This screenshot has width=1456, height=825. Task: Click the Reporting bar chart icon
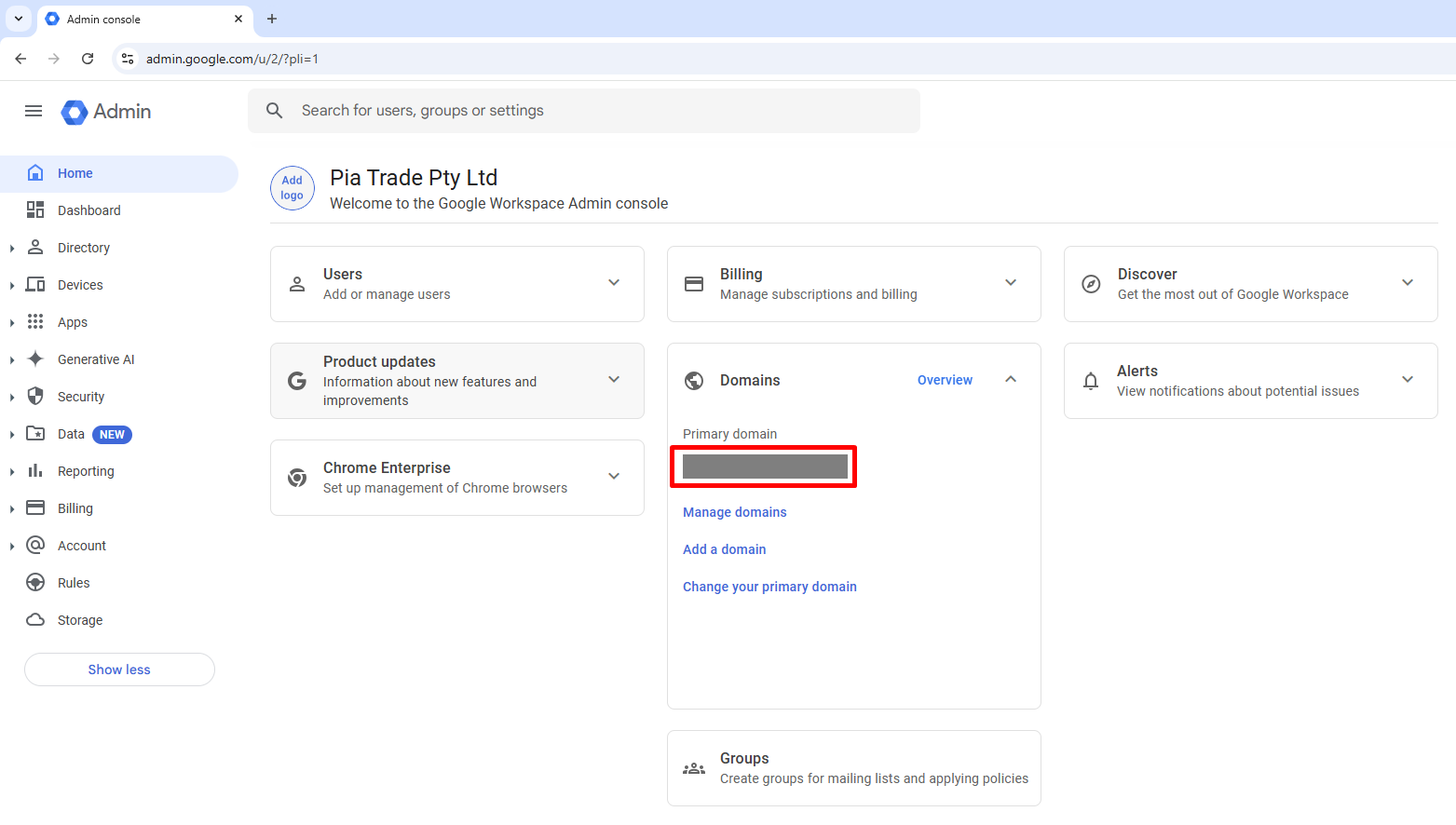click(35, 471)
